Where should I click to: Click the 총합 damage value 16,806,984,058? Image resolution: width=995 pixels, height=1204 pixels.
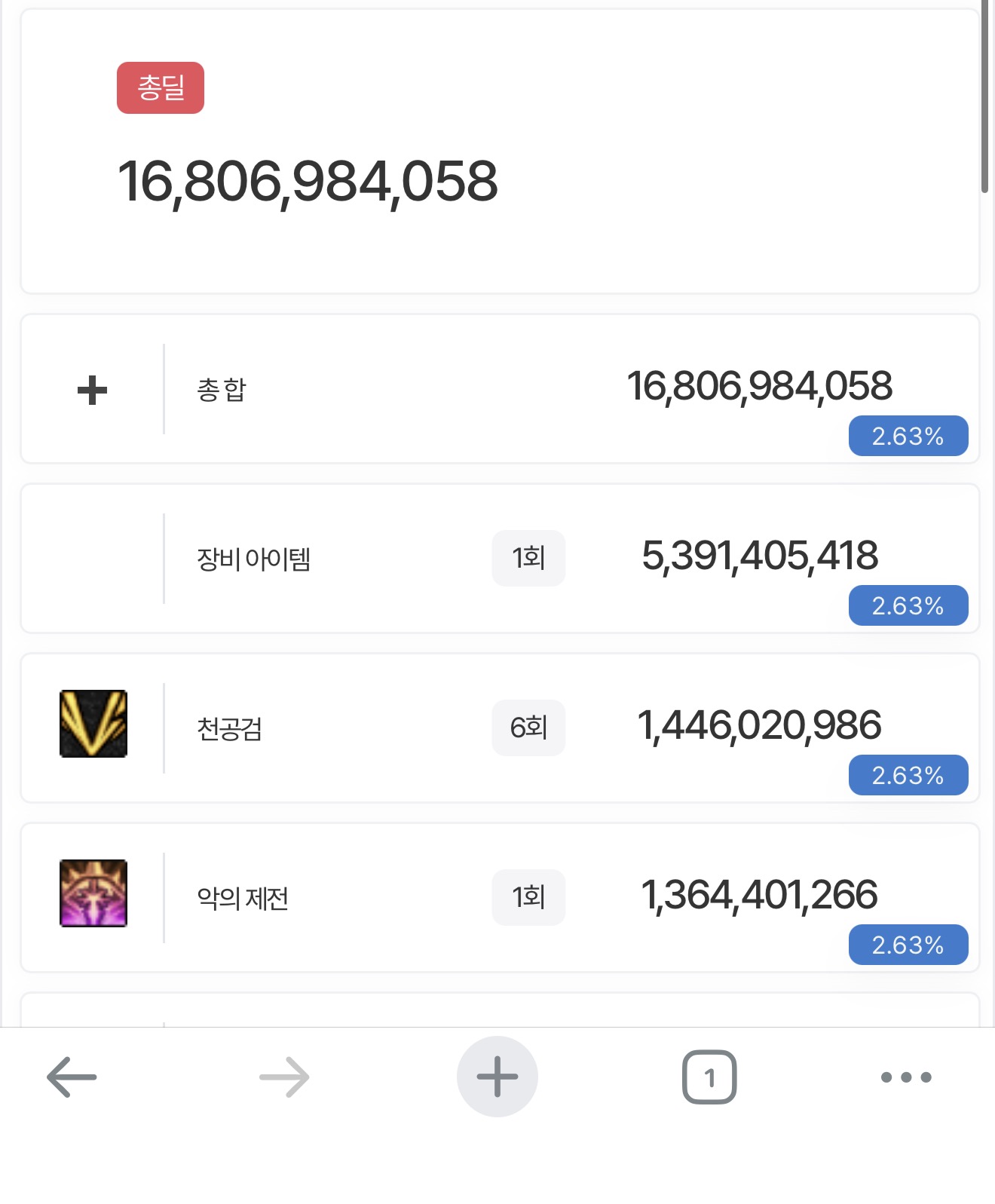pos(759,386)
